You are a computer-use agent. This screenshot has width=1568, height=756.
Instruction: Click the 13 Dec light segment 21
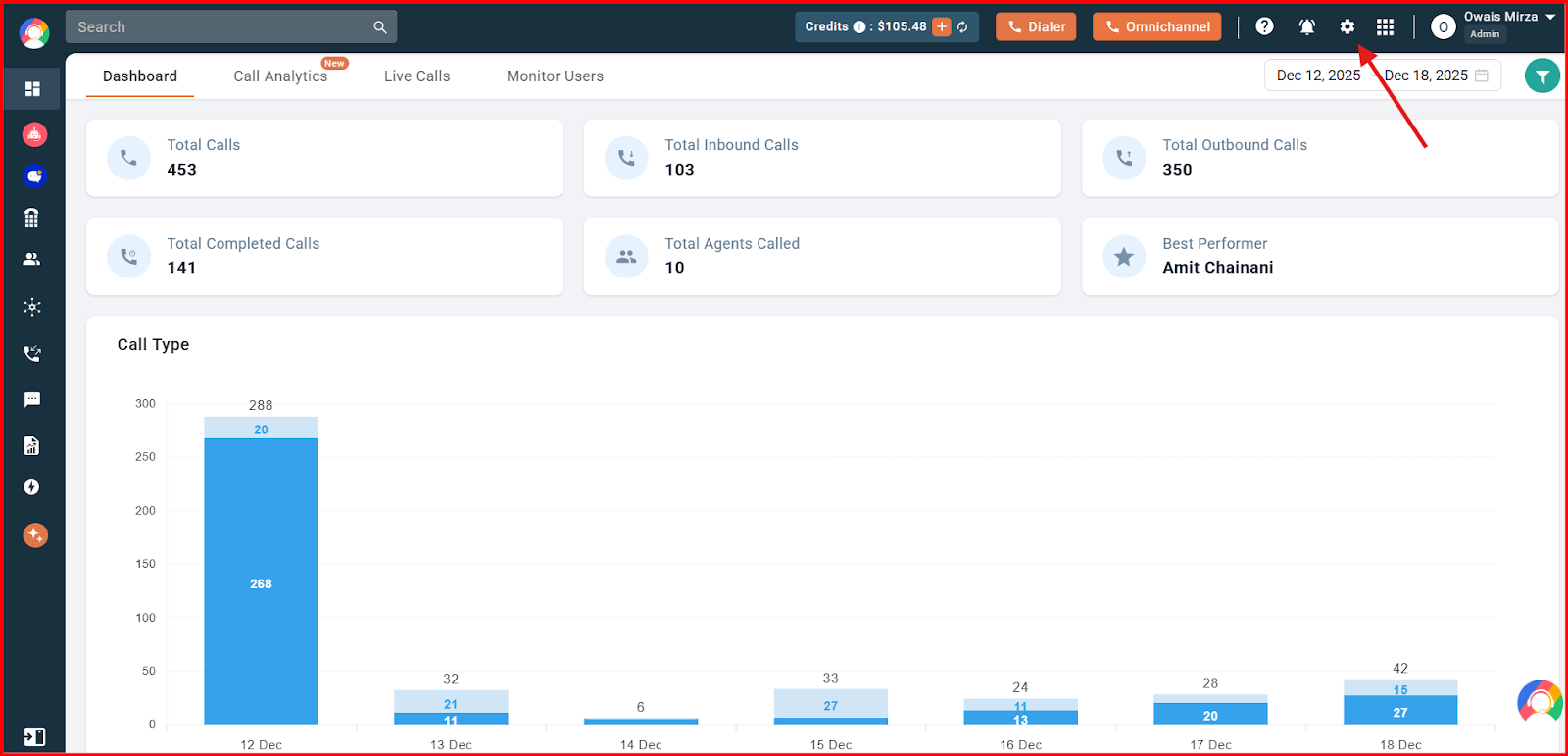[x=451, y=702]
